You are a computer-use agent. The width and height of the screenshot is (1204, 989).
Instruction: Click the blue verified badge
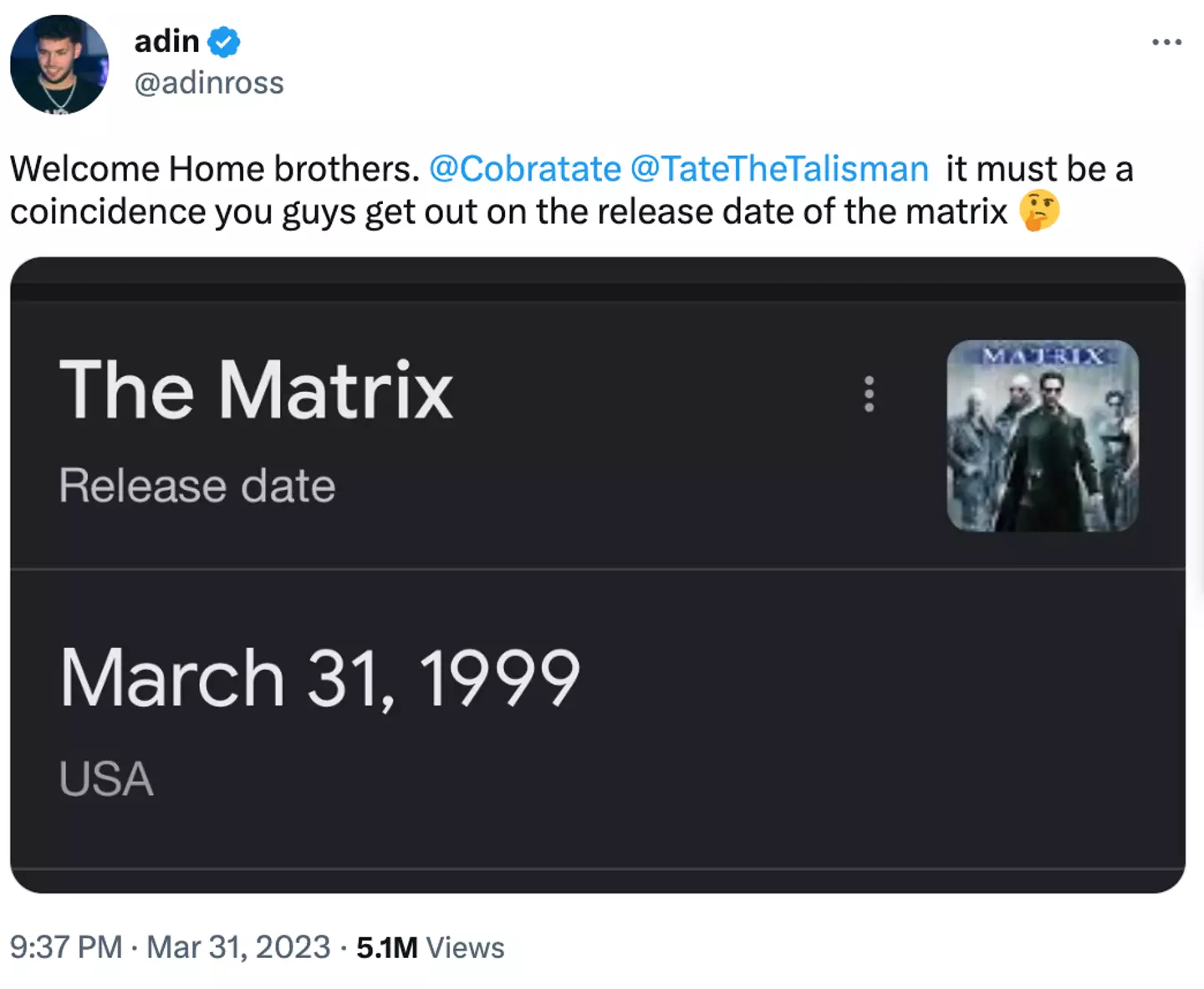click(x=223, y=42)
